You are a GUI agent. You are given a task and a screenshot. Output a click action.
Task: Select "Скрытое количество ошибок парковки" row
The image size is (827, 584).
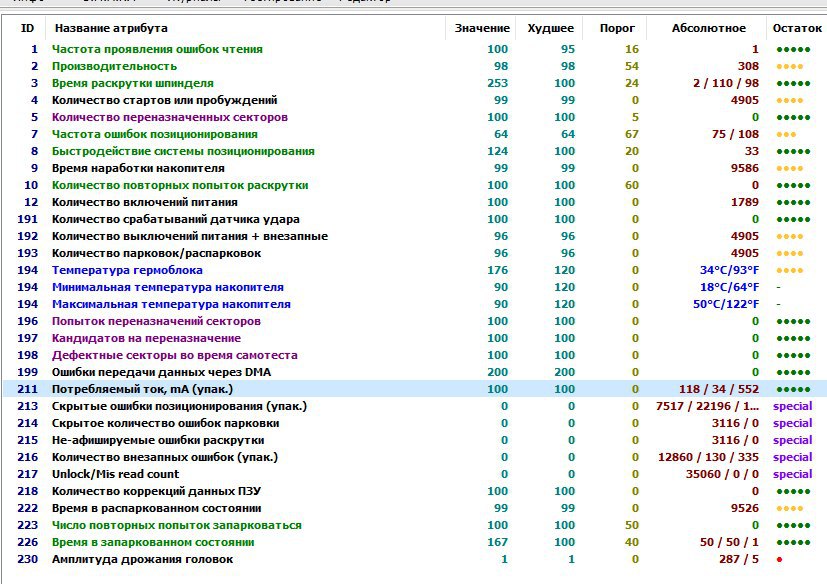415,423
